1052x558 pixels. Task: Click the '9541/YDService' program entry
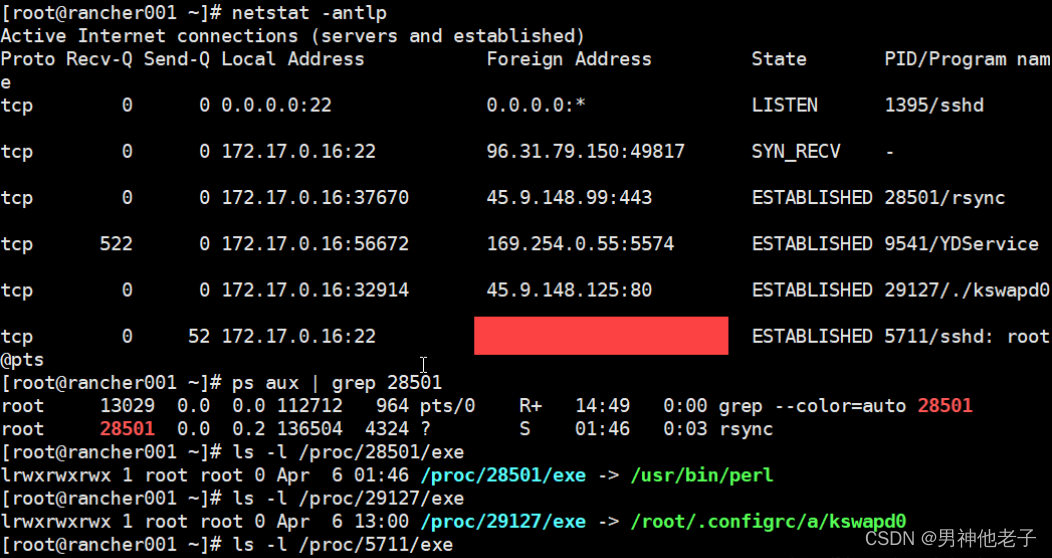click(x=961, y=244)
